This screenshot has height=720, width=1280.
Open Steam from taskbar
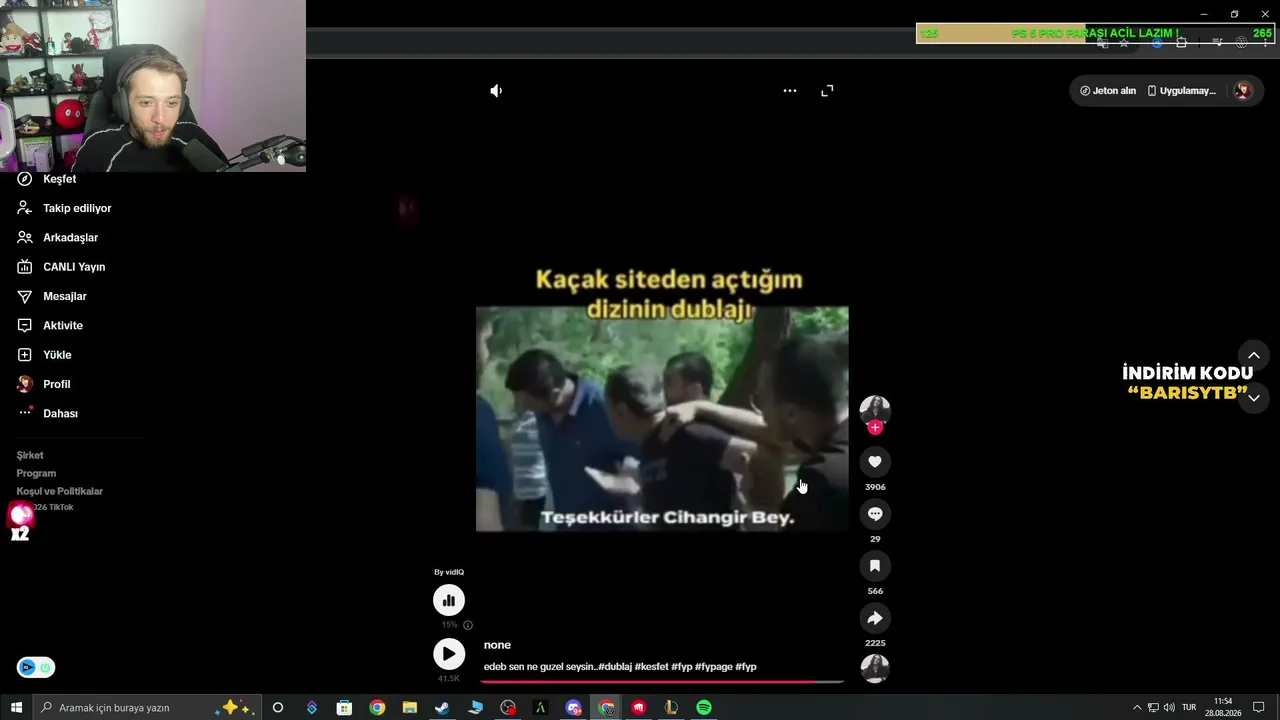tap(442, 708)
